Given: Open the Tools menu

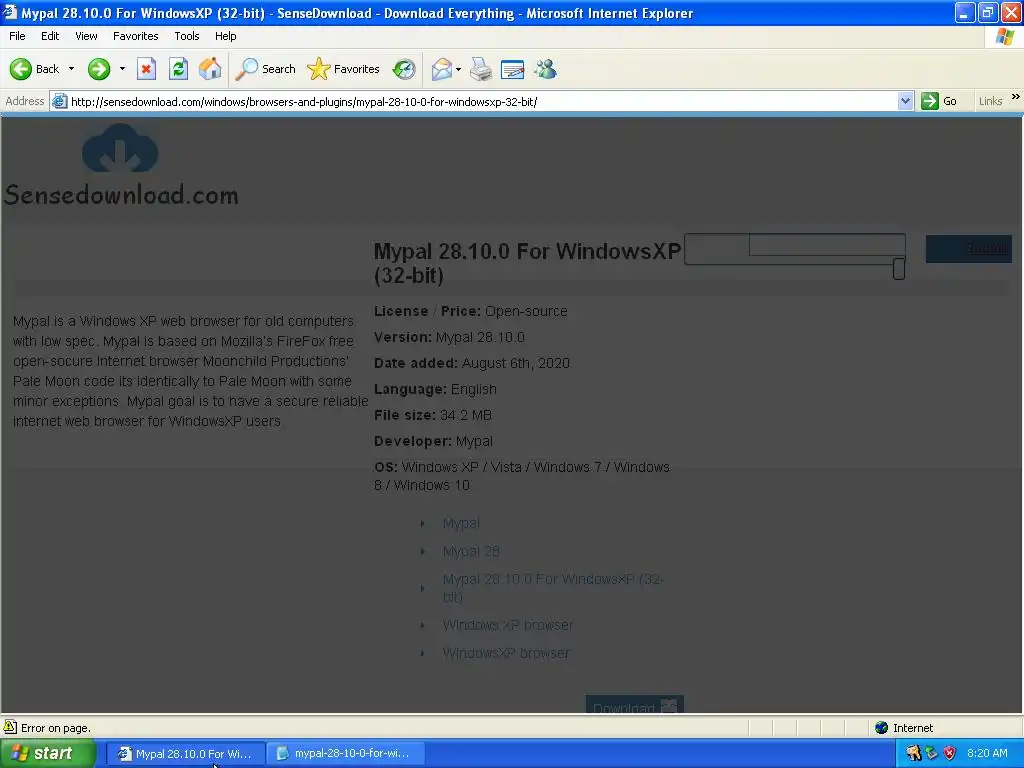Looking at the screenshot, I should point(187,36).
